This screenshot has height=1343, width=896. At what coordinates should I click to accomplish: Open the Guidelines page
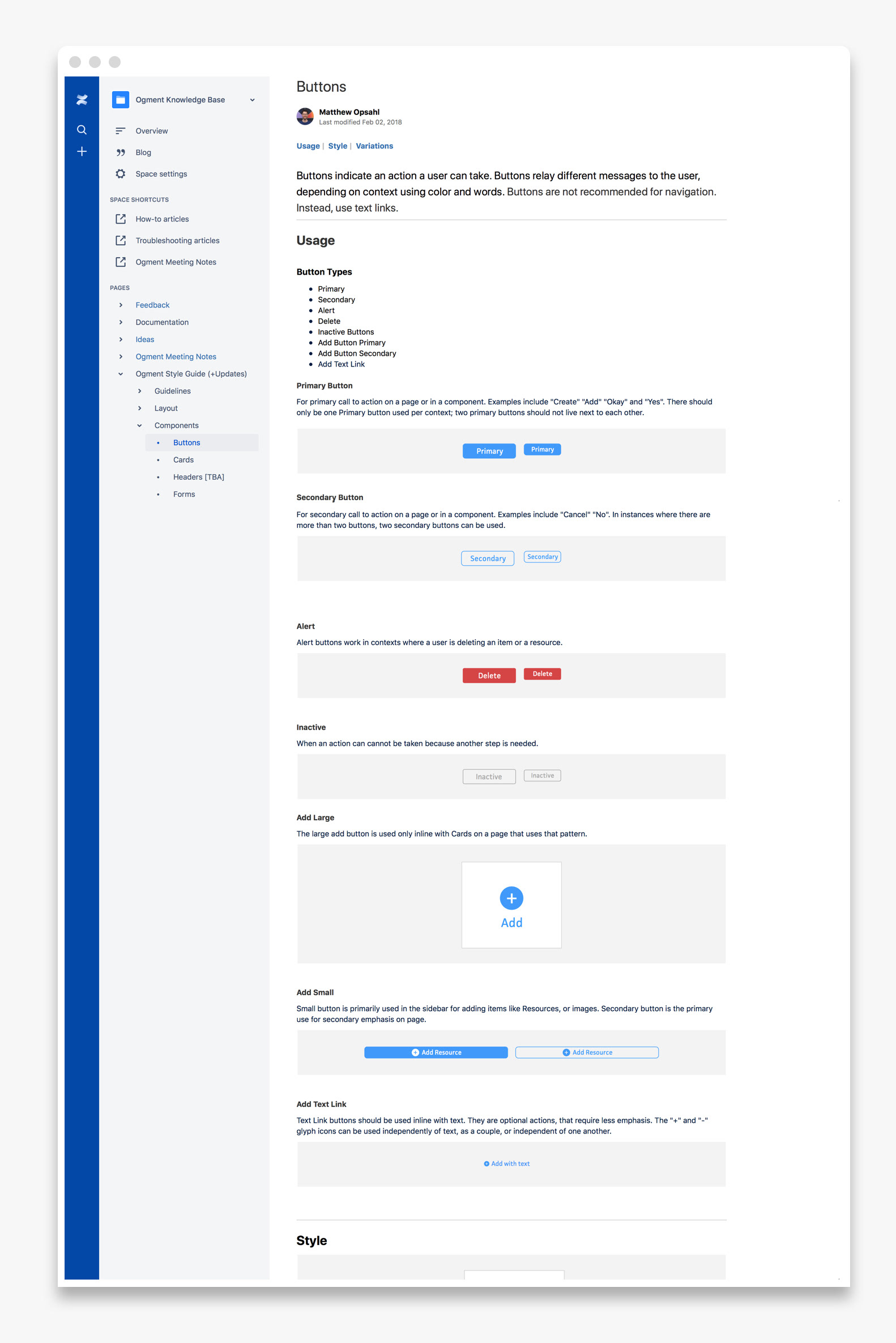pos(173,391)
